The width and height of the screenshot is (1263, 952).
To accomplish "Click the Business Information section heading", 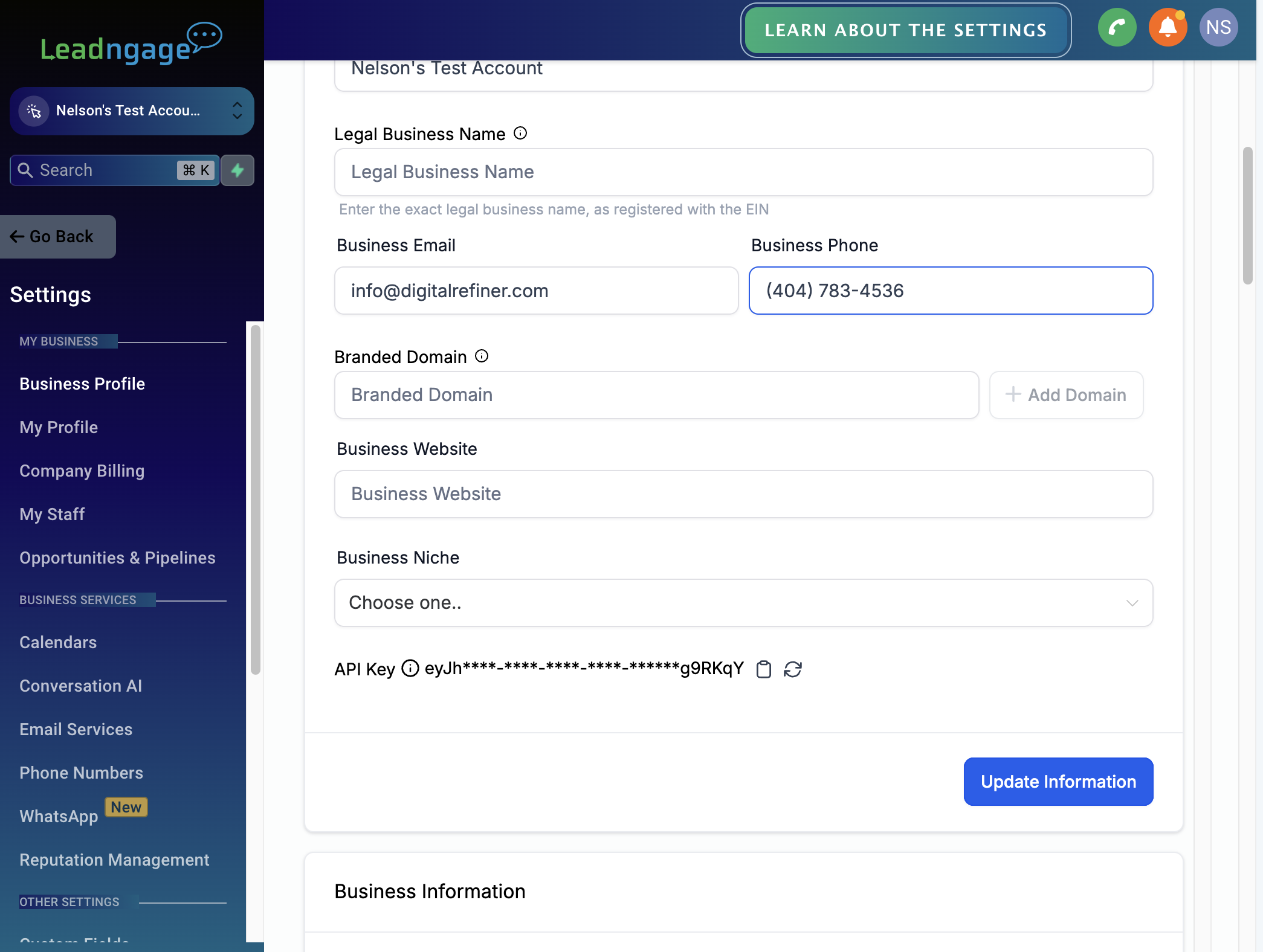I will (x=430, y=892).
